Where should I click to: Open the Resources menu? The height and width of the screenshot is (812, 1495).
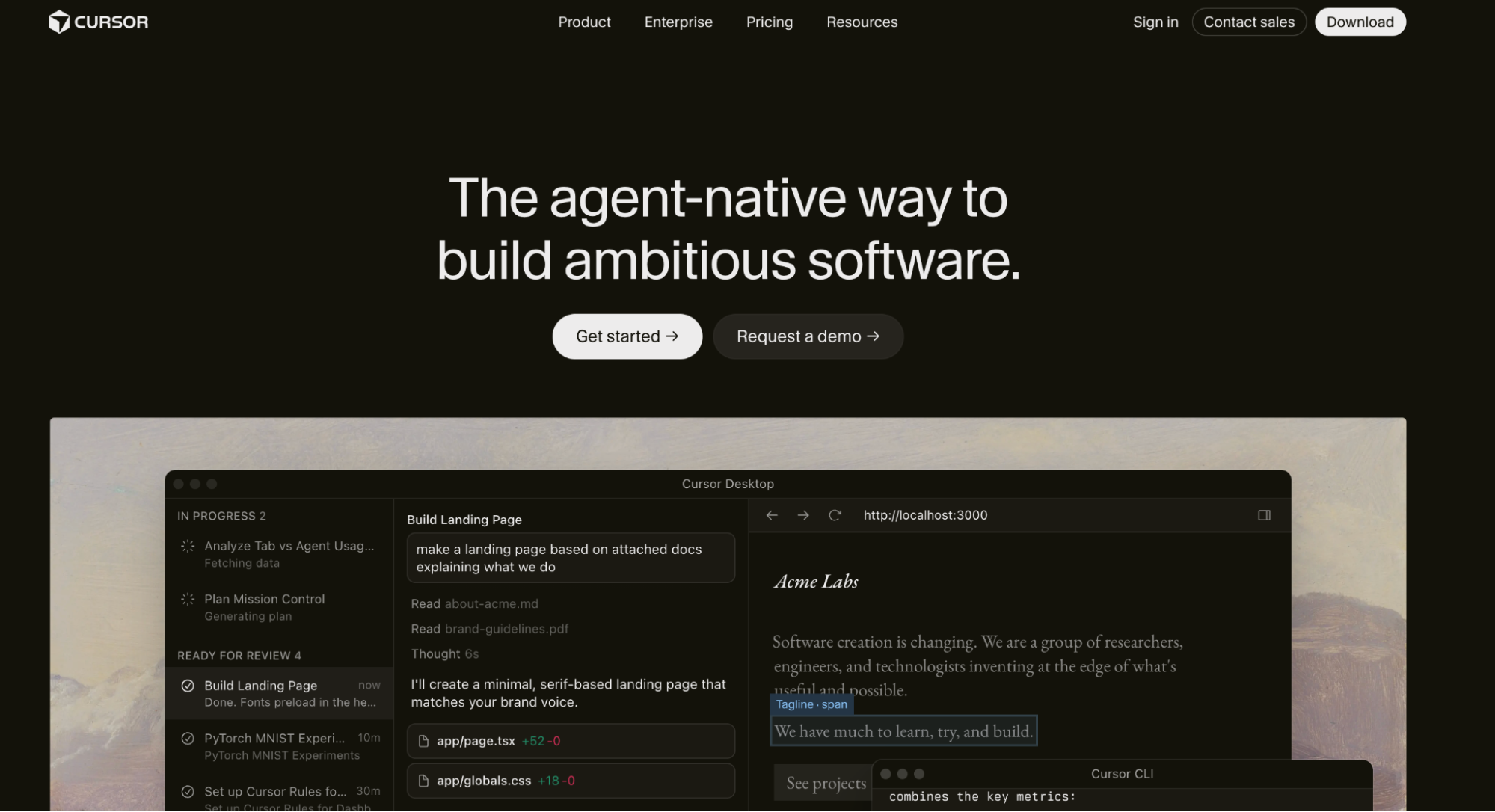862,22
